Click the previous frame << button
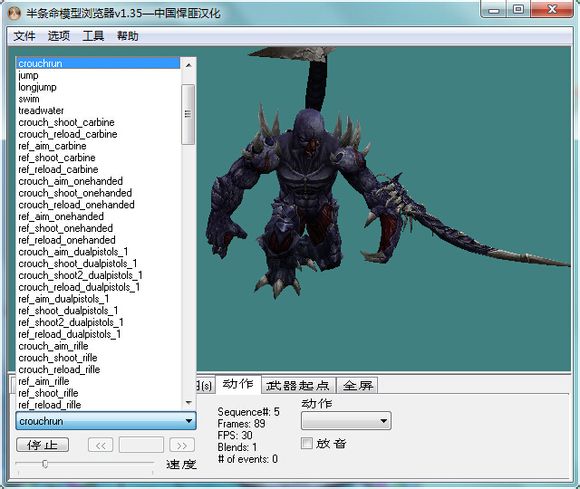 [101, 445]
